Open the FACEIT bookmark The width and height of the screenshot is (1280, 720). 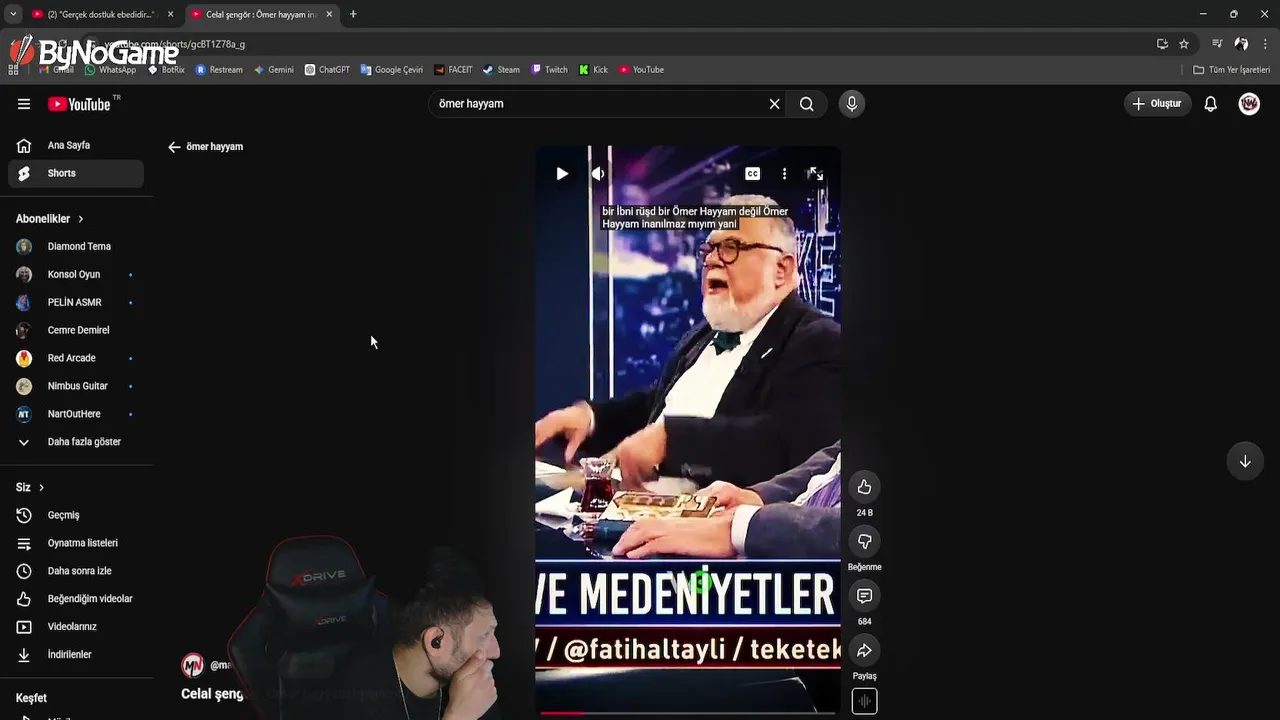coord(453,70)
